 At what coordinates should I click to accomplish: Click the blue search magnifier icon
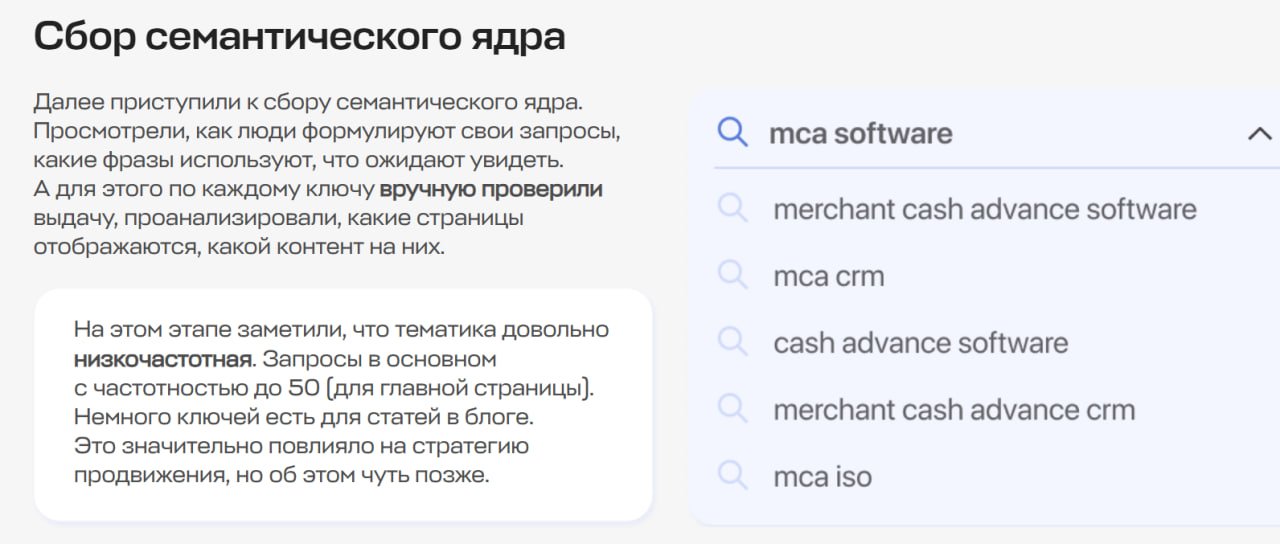[733, 133]
